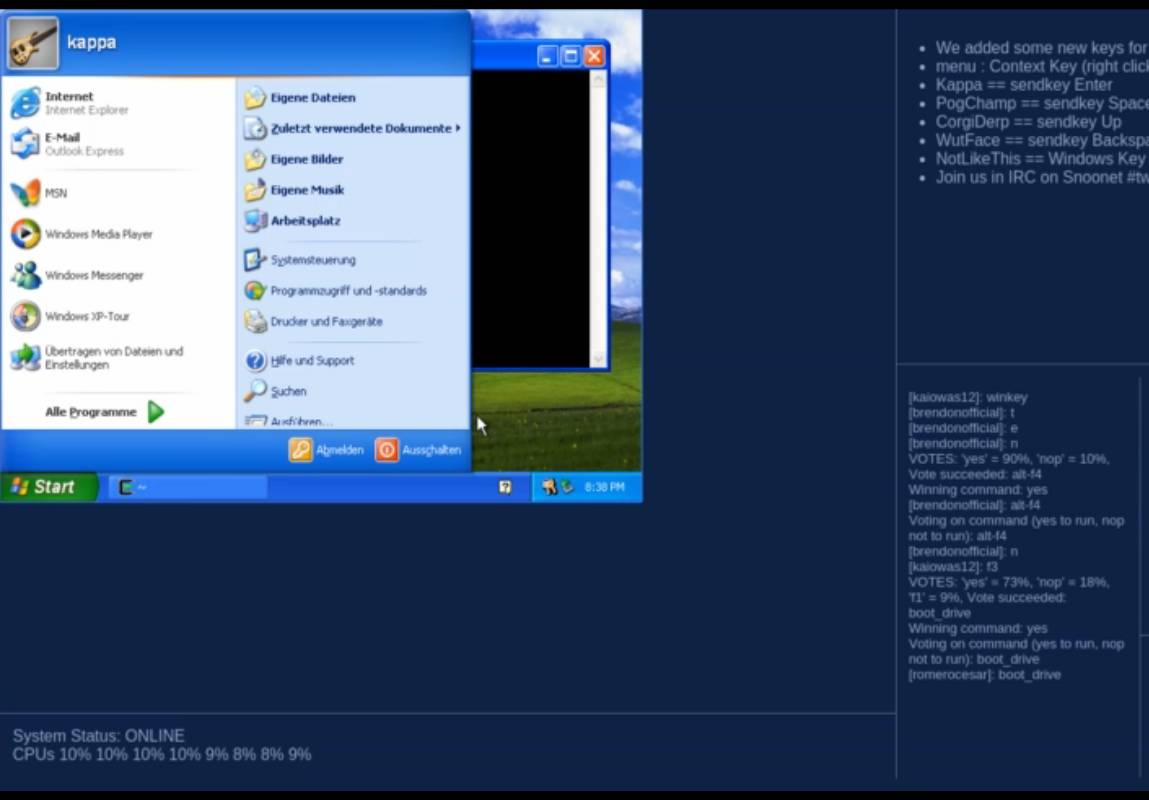Minimize the black terminal window
The width and height of the screenshot is (1149, 800).
click(547, 56)
